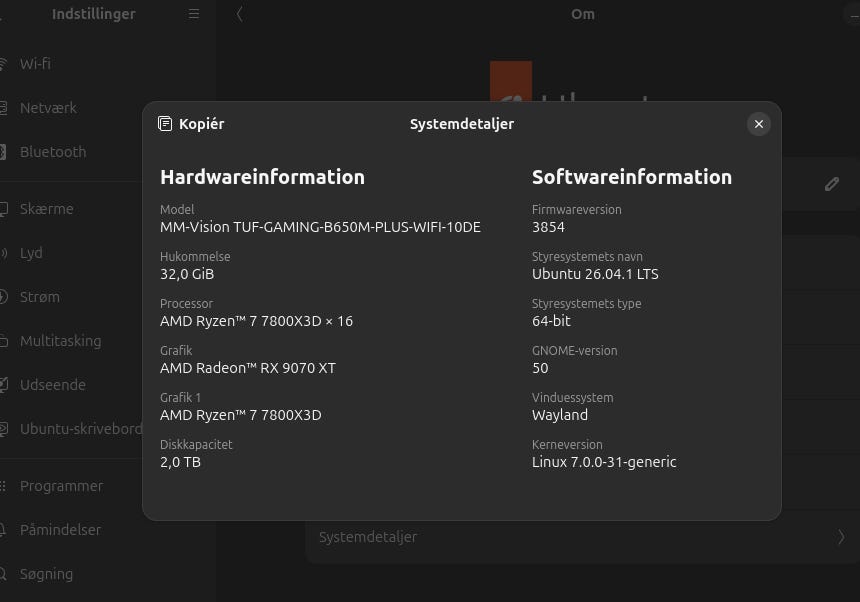Click the Kopiér button in Systemdetaljer dialog
The height and width of the screenshot is (602, 860).
click(191, 124)
